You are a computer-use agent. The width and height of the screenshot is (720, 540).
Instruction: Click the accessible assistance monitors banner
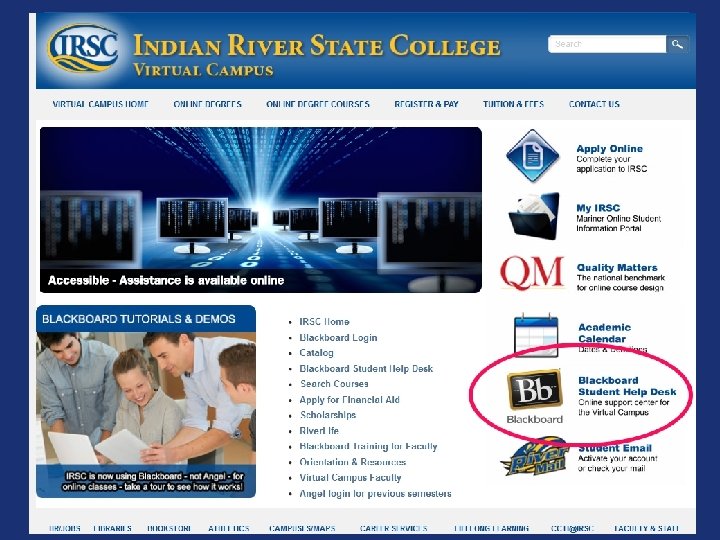point(261,210)
